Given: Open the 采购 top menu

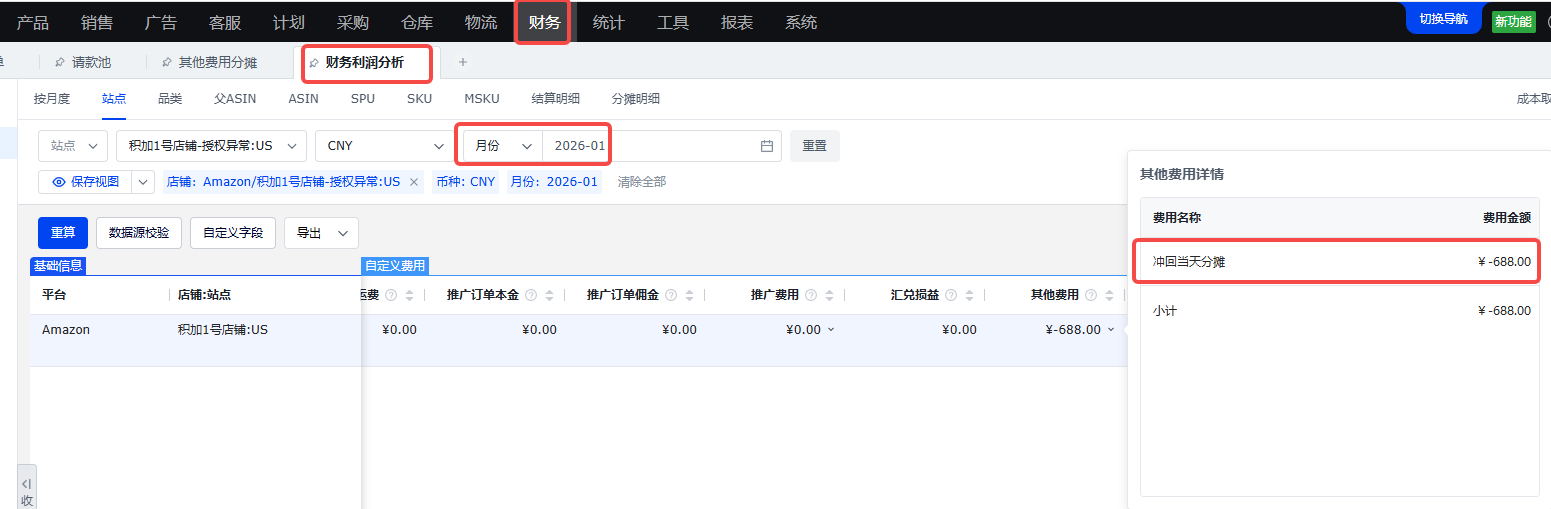Looking at the screenshot, I should pyautogui.click(x=353, y=22).
